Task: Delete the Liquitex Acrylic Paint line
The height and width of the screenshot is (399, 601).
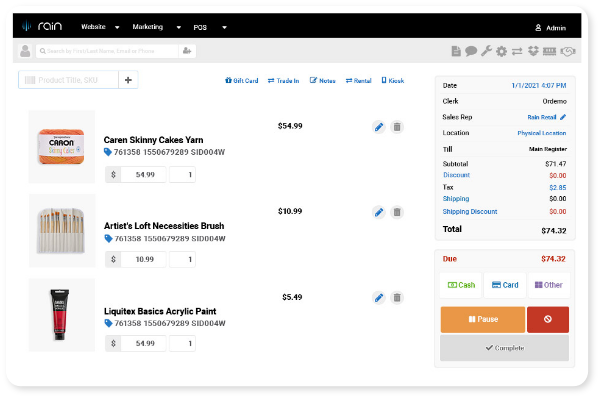Action: (x=397, y=297)
